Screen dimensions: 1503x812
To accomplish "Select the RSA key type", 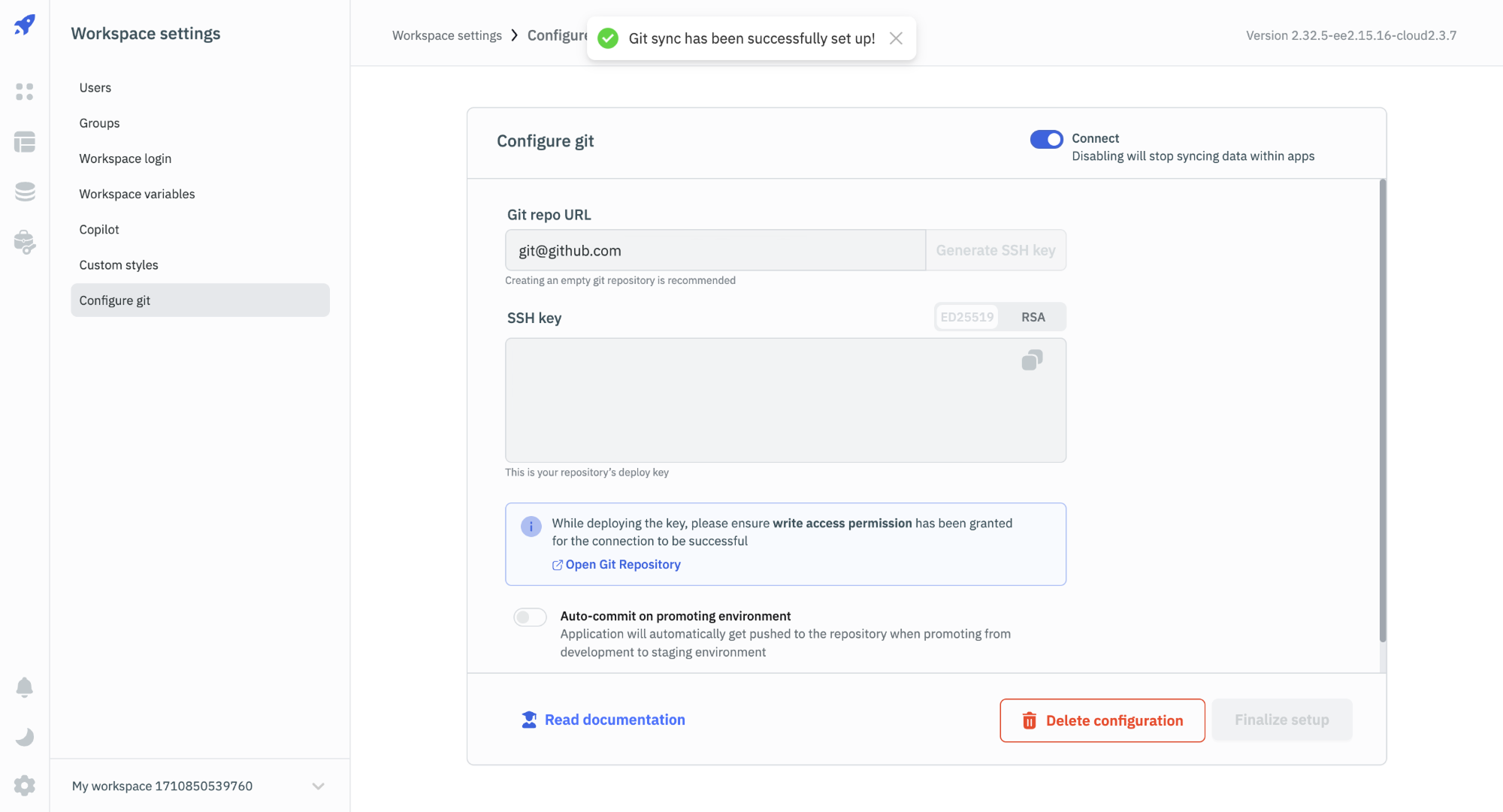I will tap(1033, 317).
